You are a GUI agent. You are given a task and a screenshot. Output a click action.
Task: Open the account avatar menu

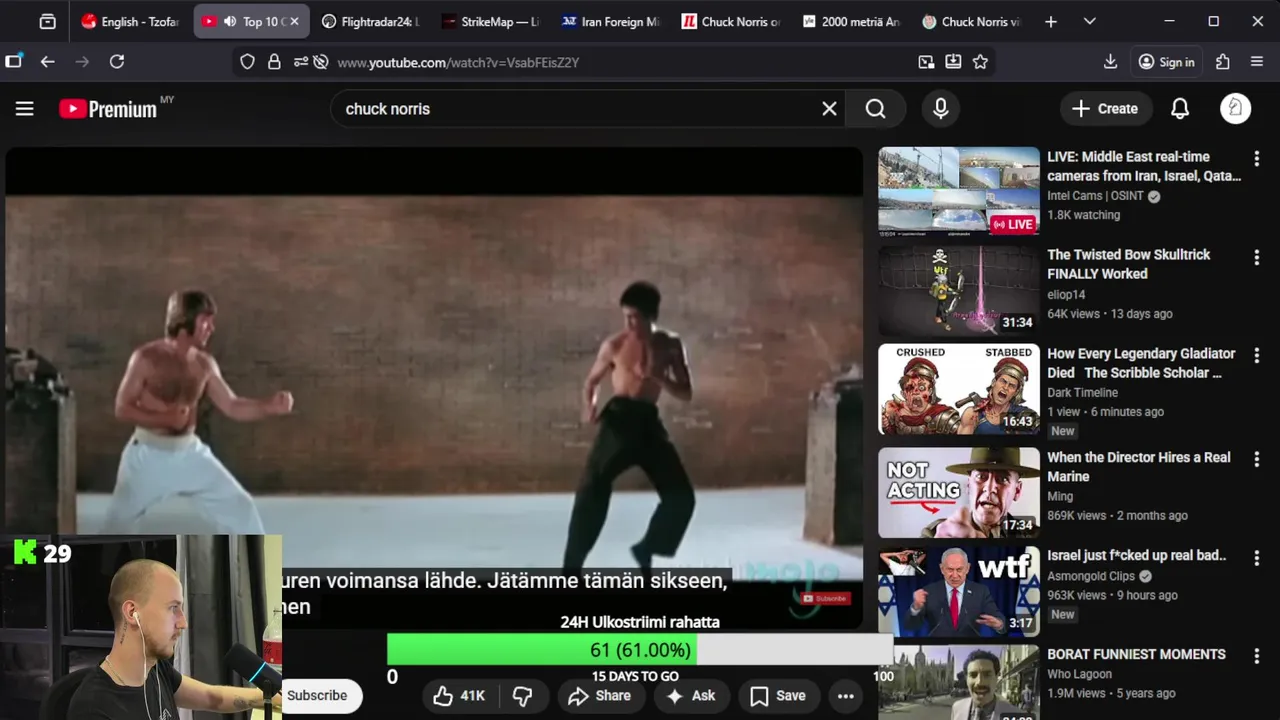tap(1236, 109)
